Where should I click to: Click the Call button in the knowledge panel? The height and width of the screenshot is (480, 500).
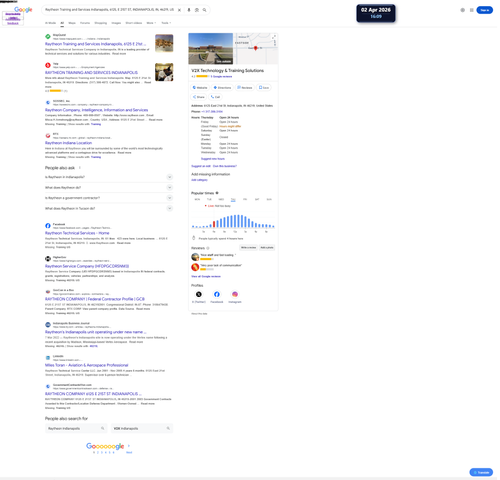pyautogui.click(x=215, y=97)
